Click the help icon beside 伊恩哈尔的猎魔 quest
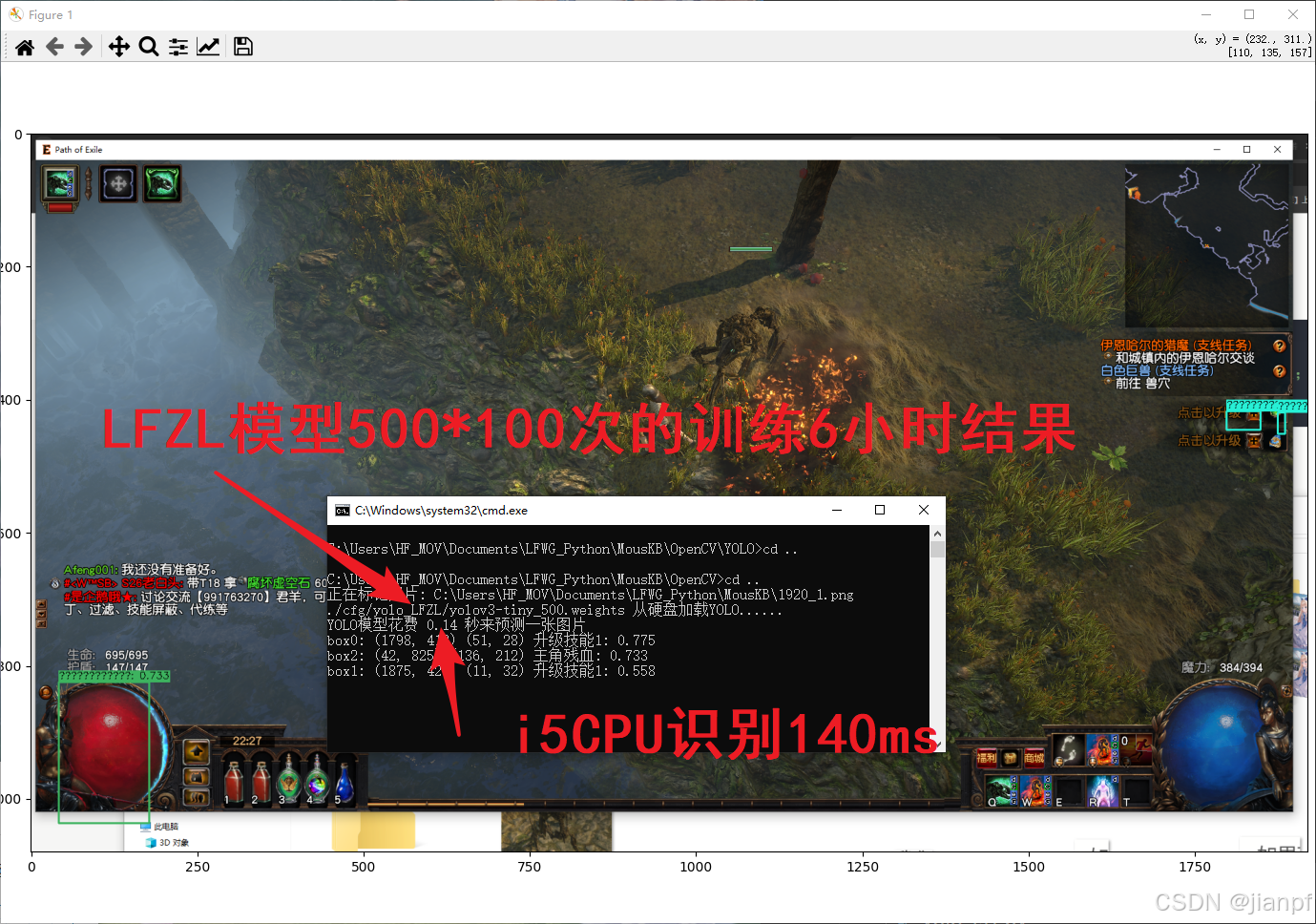Viewport: 1316px width, 924px height. [1279, 346]
